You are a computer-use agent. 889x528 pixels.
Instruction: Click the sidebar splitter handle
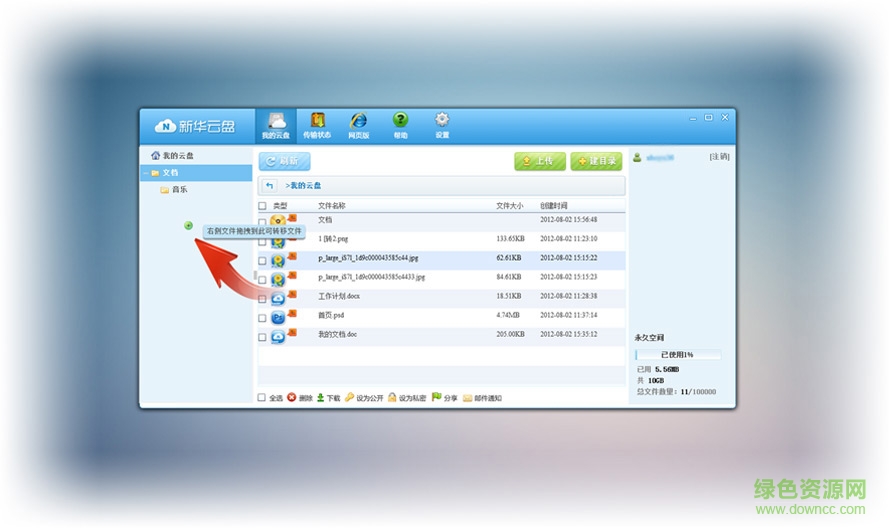click(255, 276)
